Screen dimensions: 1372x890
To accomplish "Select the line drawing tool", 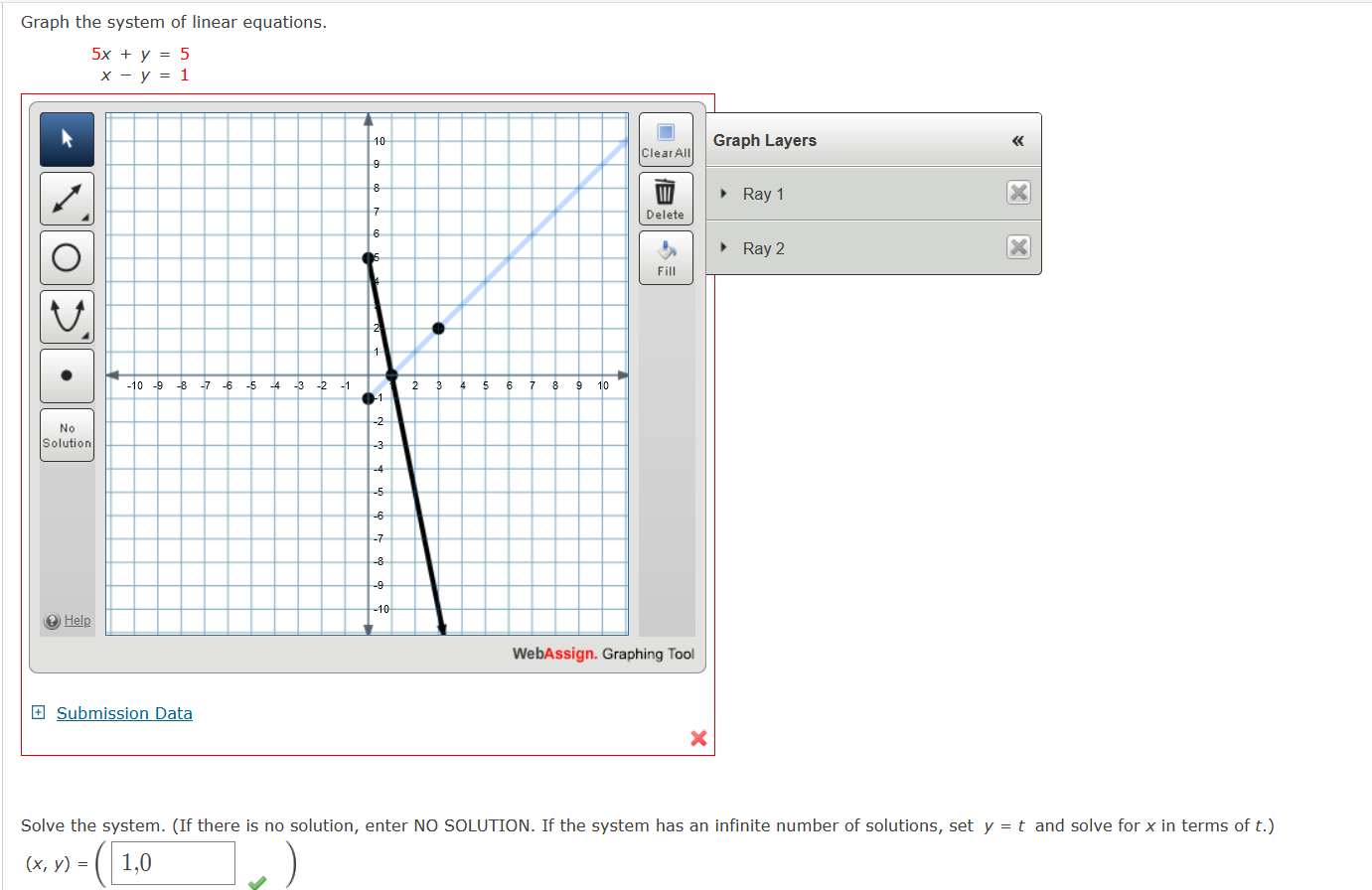I will coord(66,198).
